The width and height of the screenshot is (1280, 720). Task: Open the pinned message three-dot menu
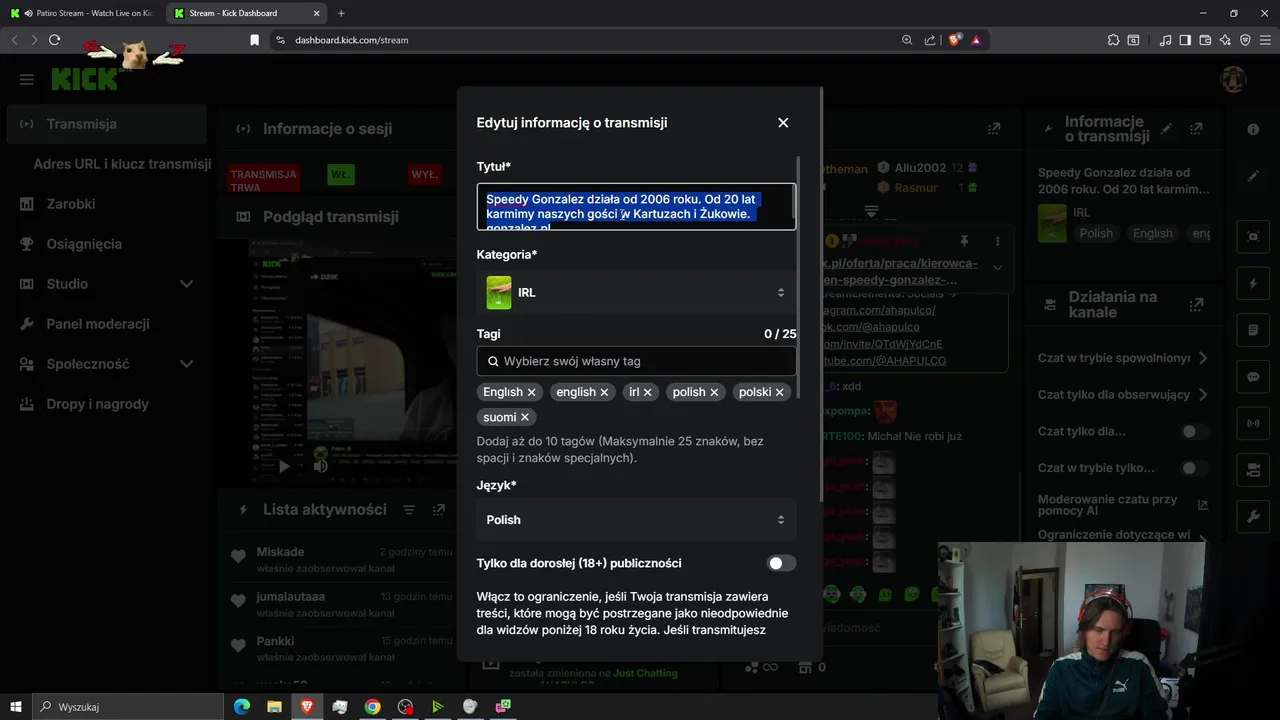pyautogui.click(x=997, y=241)
